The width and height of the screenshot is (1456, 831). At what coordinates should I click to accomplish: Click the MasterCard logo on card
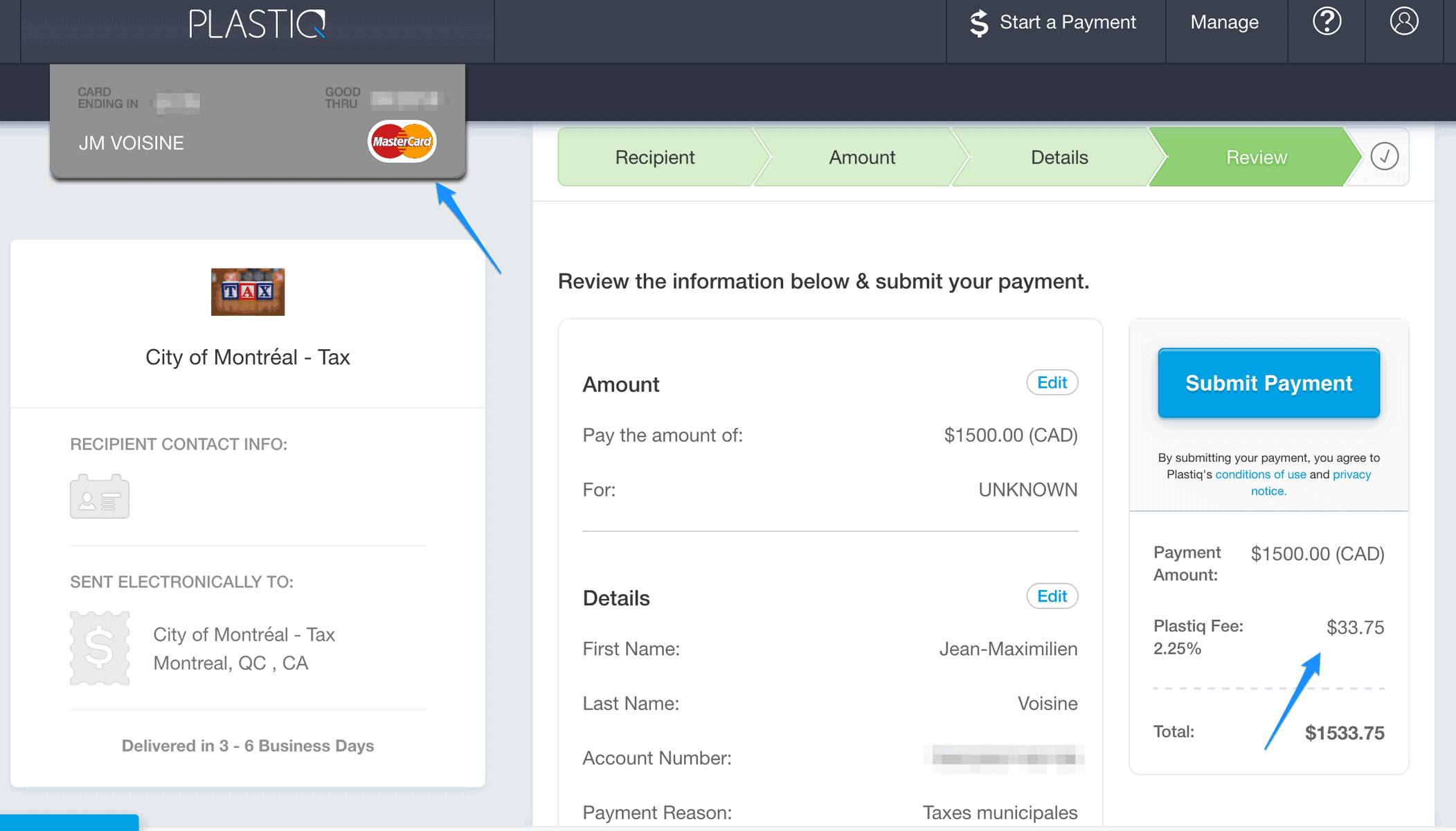(402, 141)
